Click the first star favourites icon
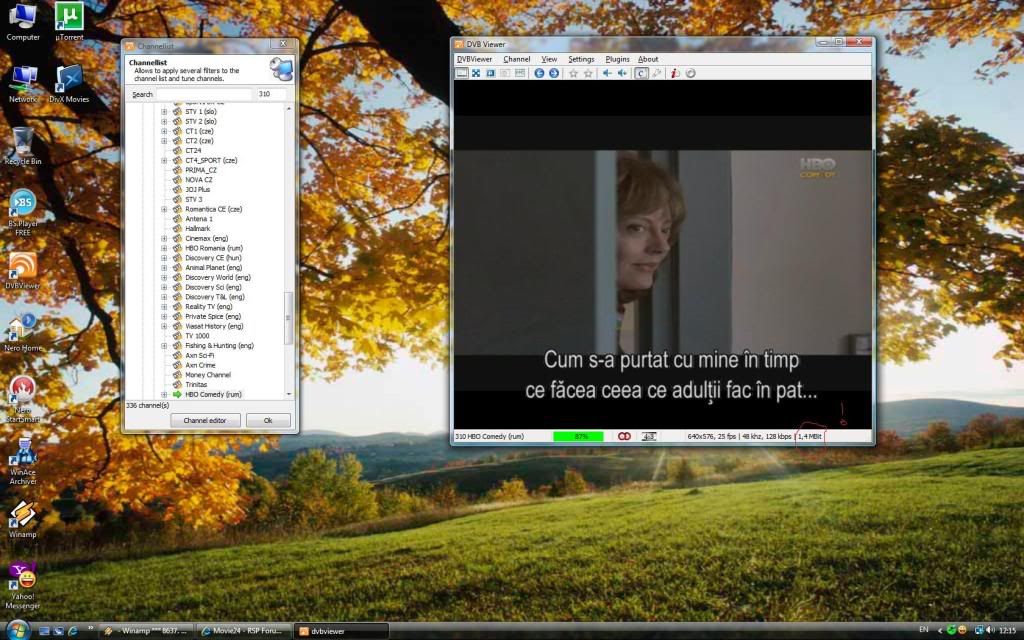 573,73
